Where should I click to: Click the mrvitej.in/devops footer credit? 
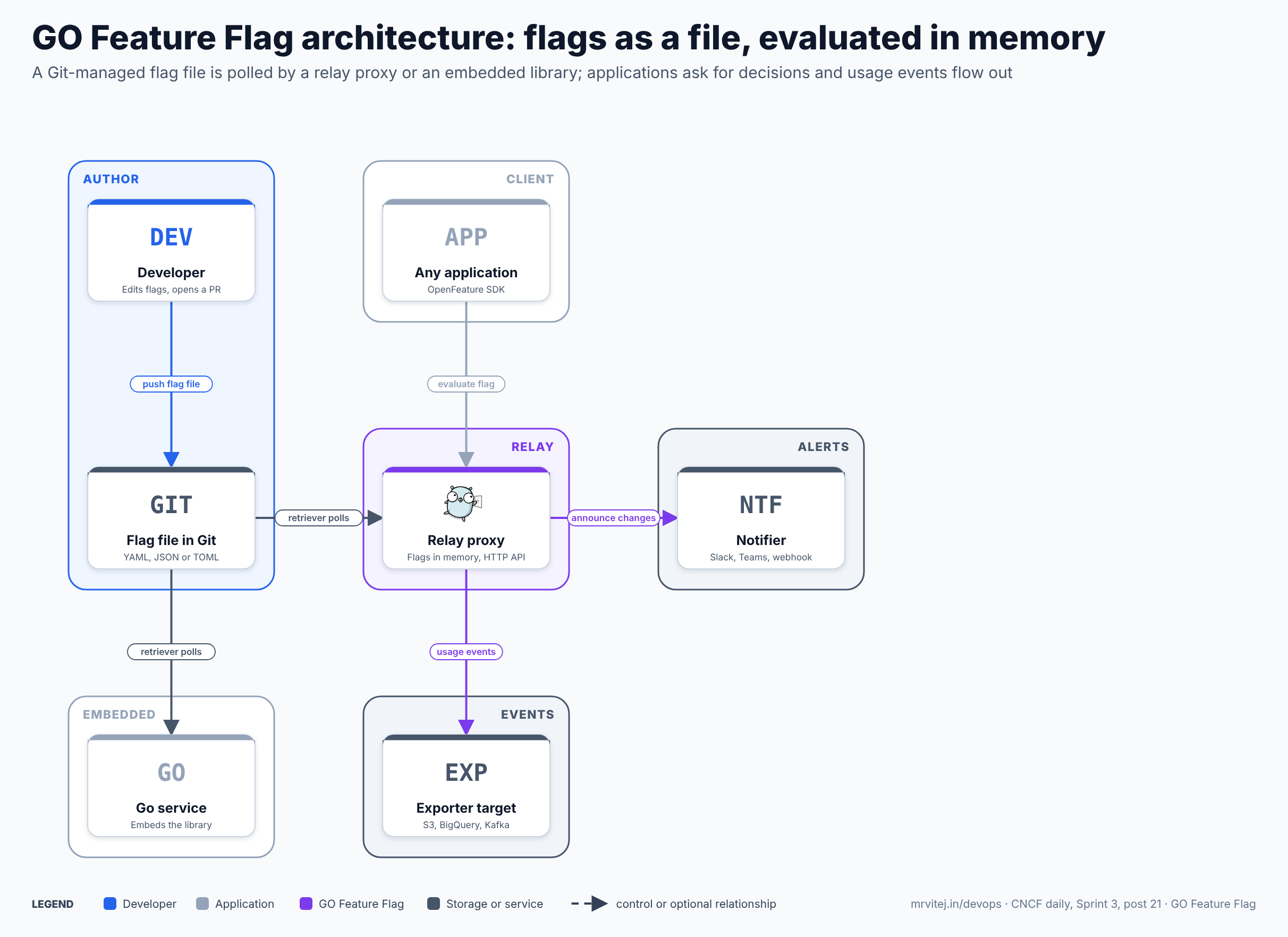click(x=1083, y=904)
